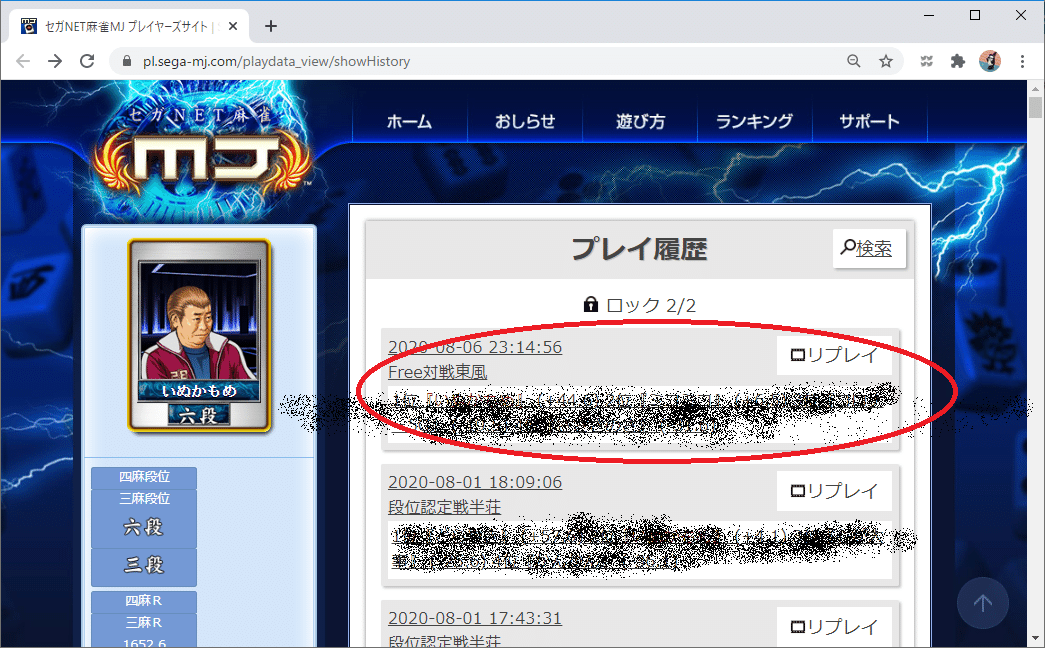The image size is (1045, 648).
Task: Click the 三段 rank value in sidebar
Action: point(144,565)
